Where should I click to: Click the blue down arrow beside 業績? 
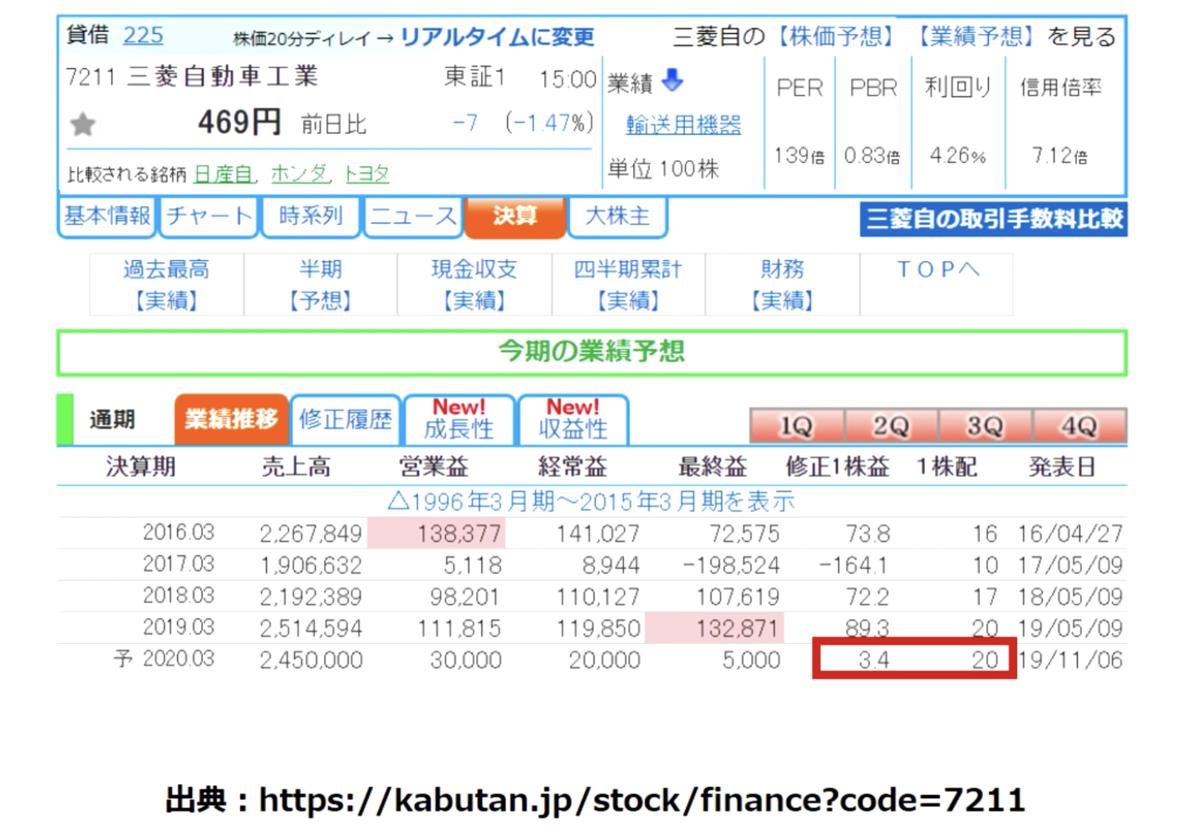(673, 80)
